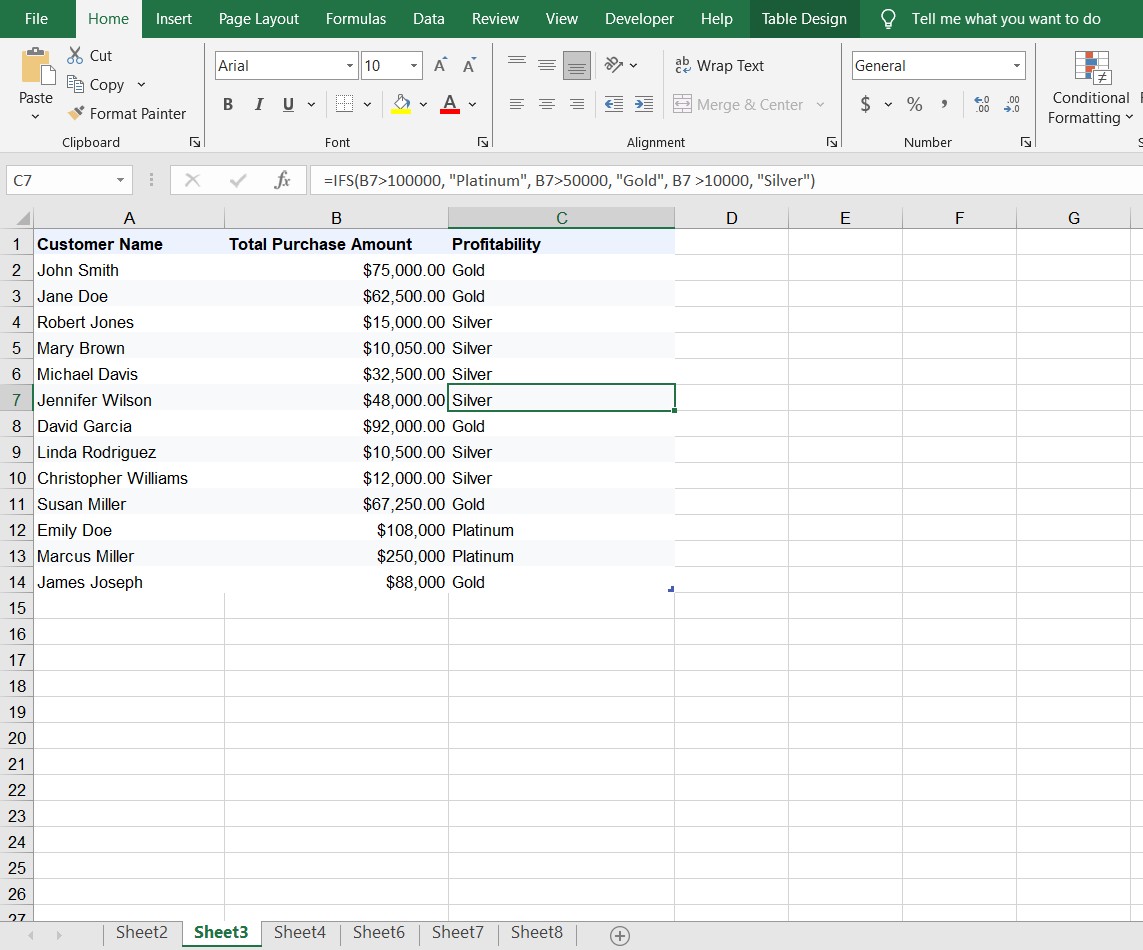Expand Font Color palette arrow
Screen dimensions: 1143x950
472,104
